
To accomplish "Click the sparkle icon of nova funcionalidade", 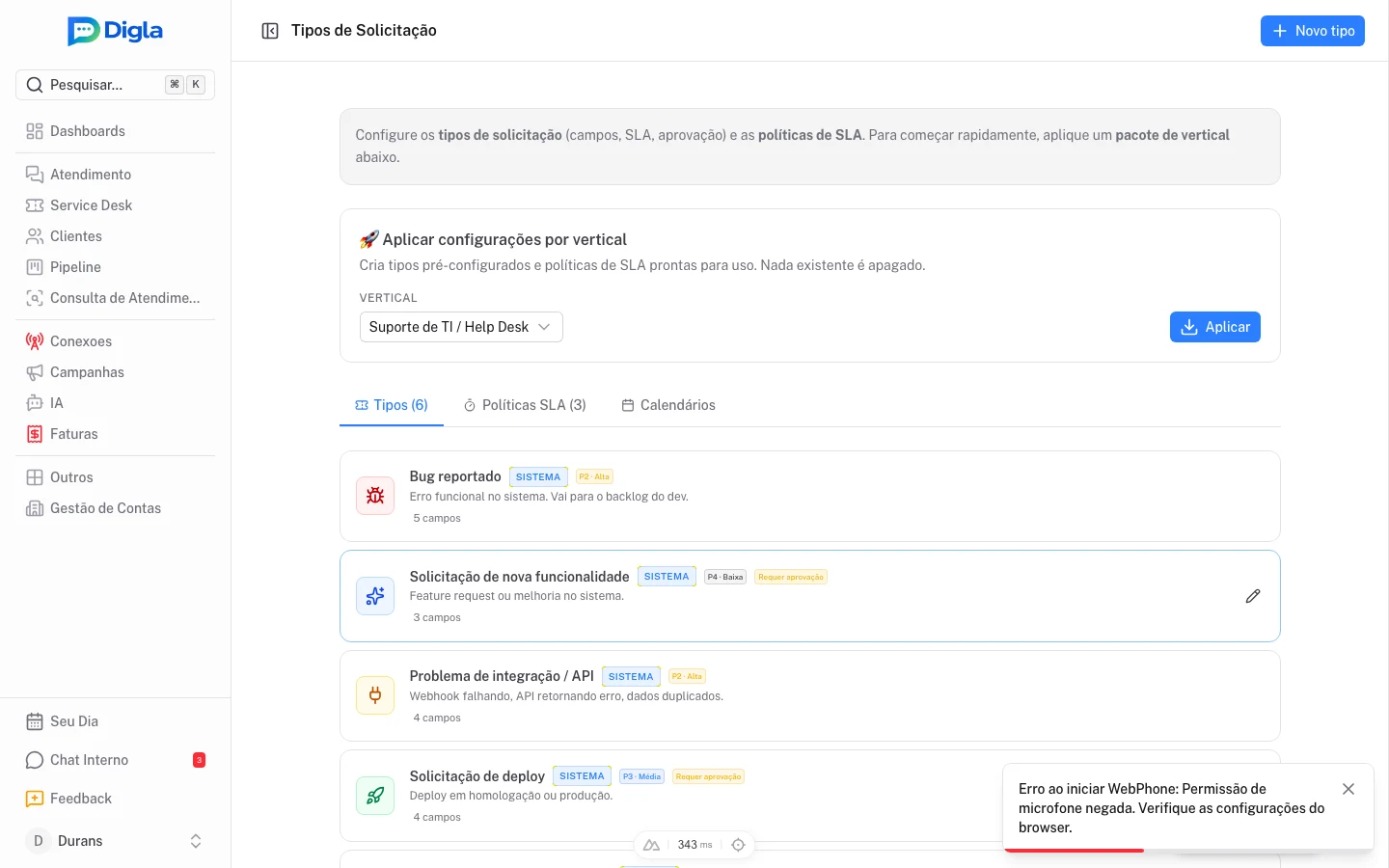I will tap(375, 596).
